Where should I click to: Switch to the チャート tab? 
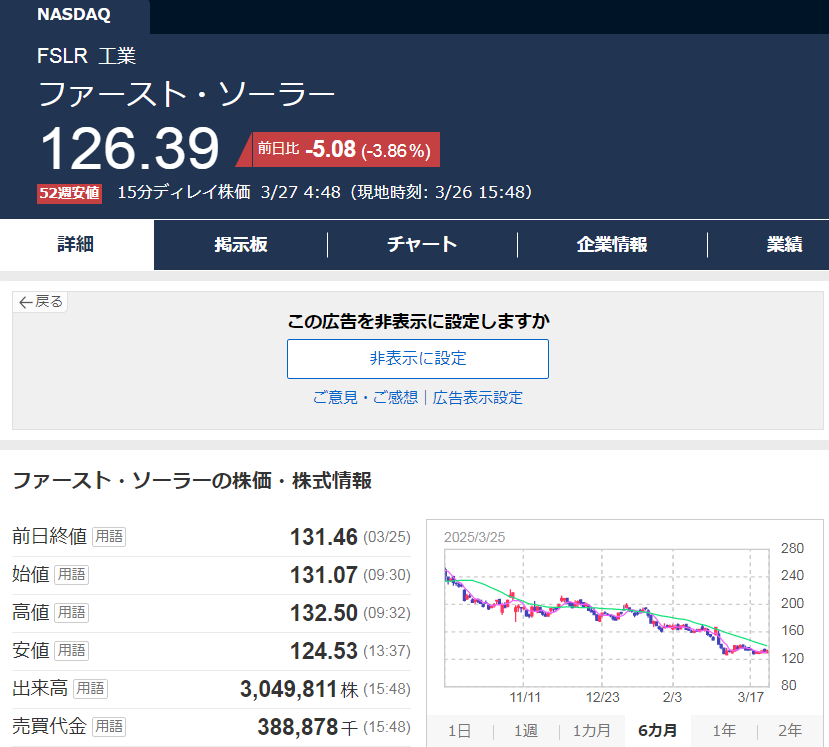click(x=422, y=245)
